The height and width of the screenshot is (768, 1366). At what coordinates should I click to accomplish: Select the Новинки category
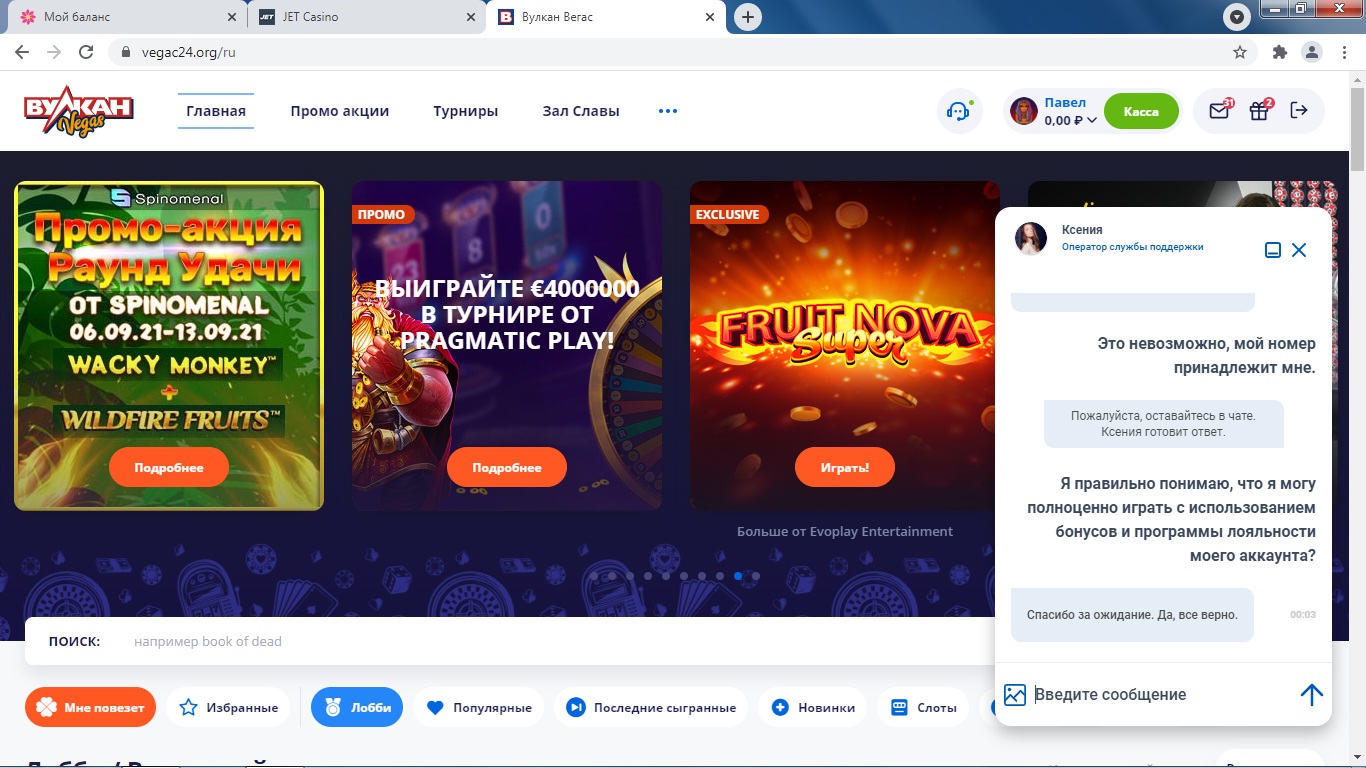(x=813, y=707)
